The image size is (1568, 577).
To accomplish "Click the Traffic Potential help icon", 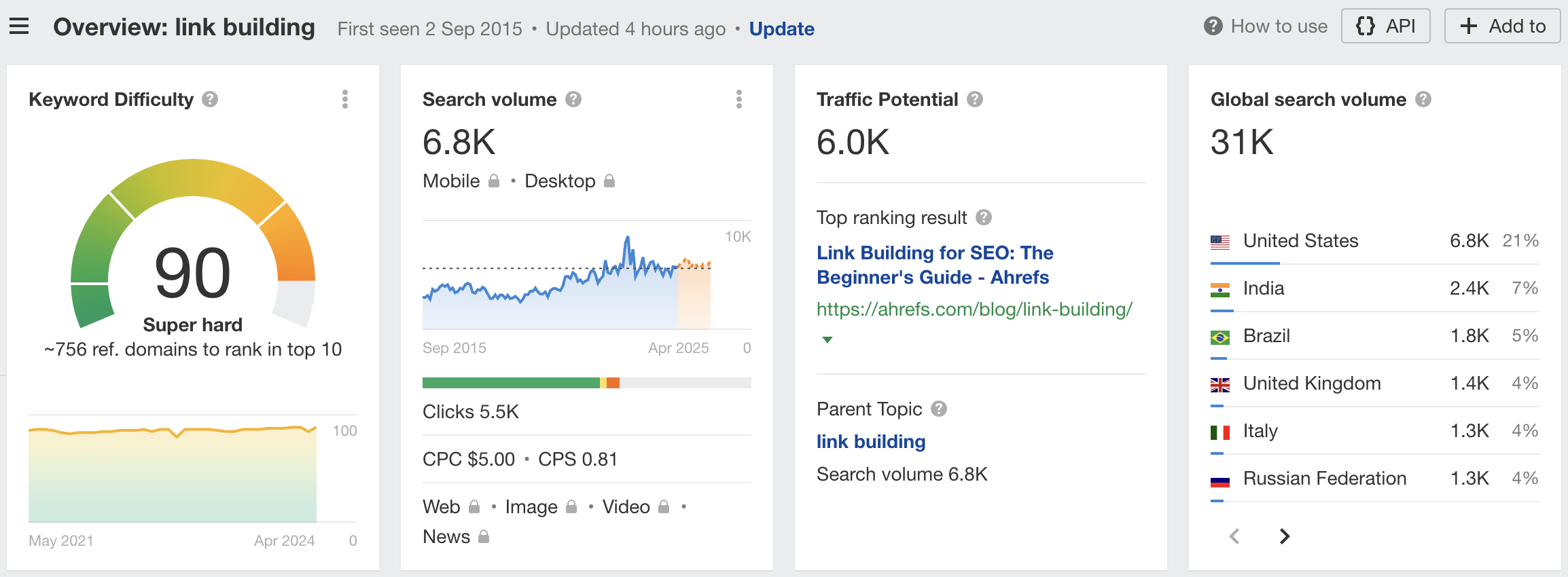I will tap(975, 100).
